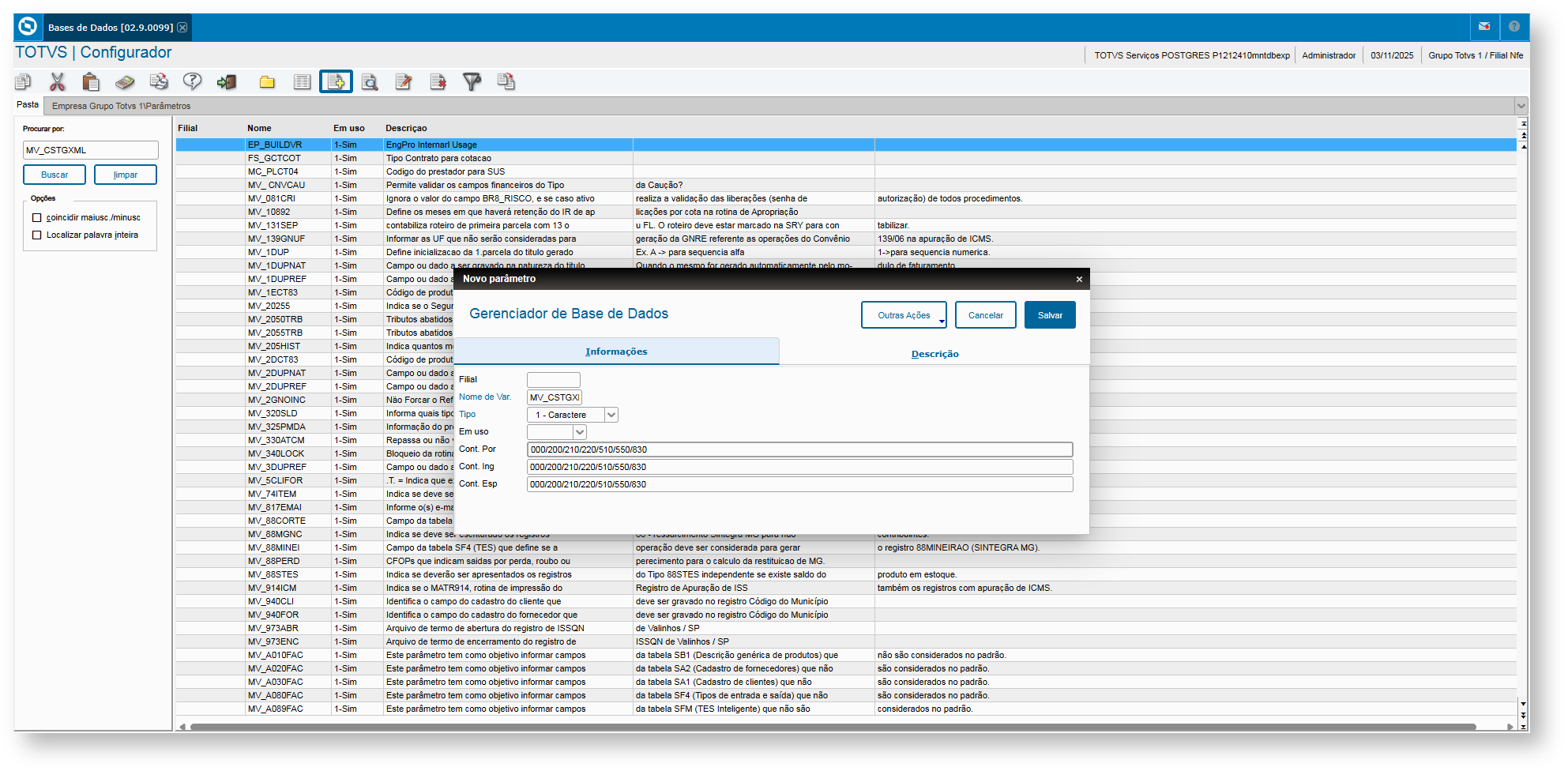The height and width of the screenshot is (771, 1568).
Task: Click the horizontal scrollbar of the grid
Action: click(833, 727)
